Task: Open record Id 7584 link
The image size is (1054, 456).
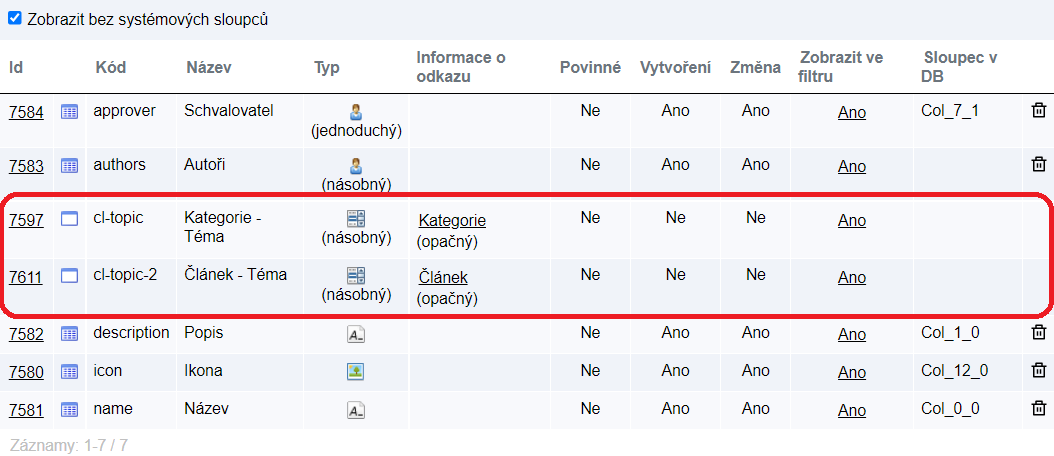Action: 26,112
